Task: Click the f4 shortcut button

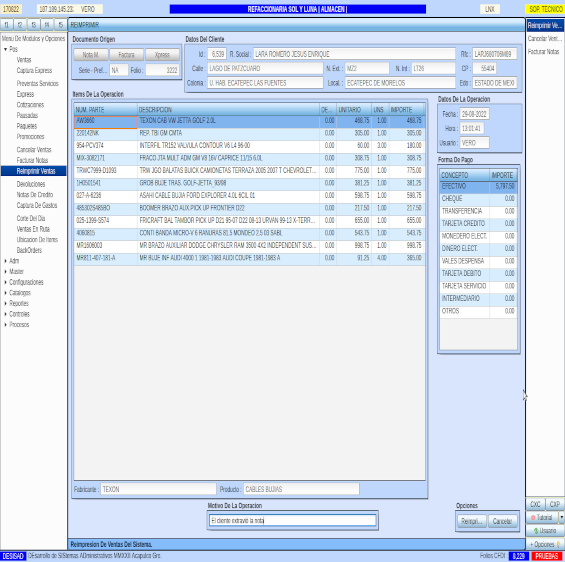Action: 47,24
